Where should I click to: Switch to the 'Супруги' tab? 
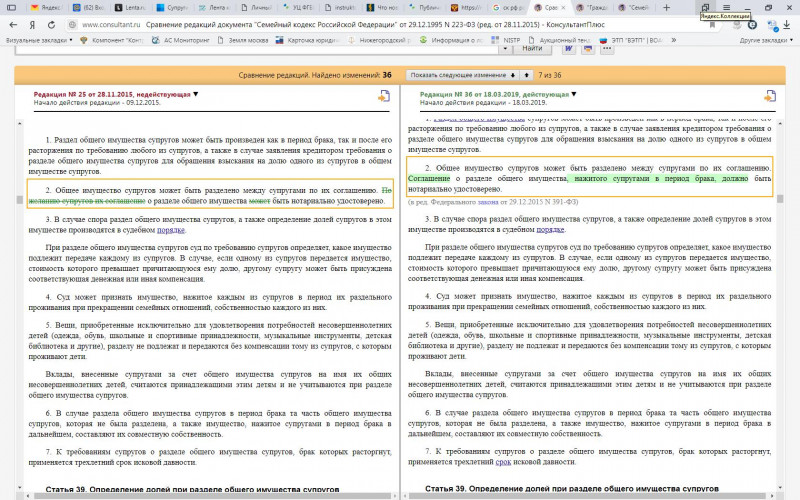click(172, 8)
